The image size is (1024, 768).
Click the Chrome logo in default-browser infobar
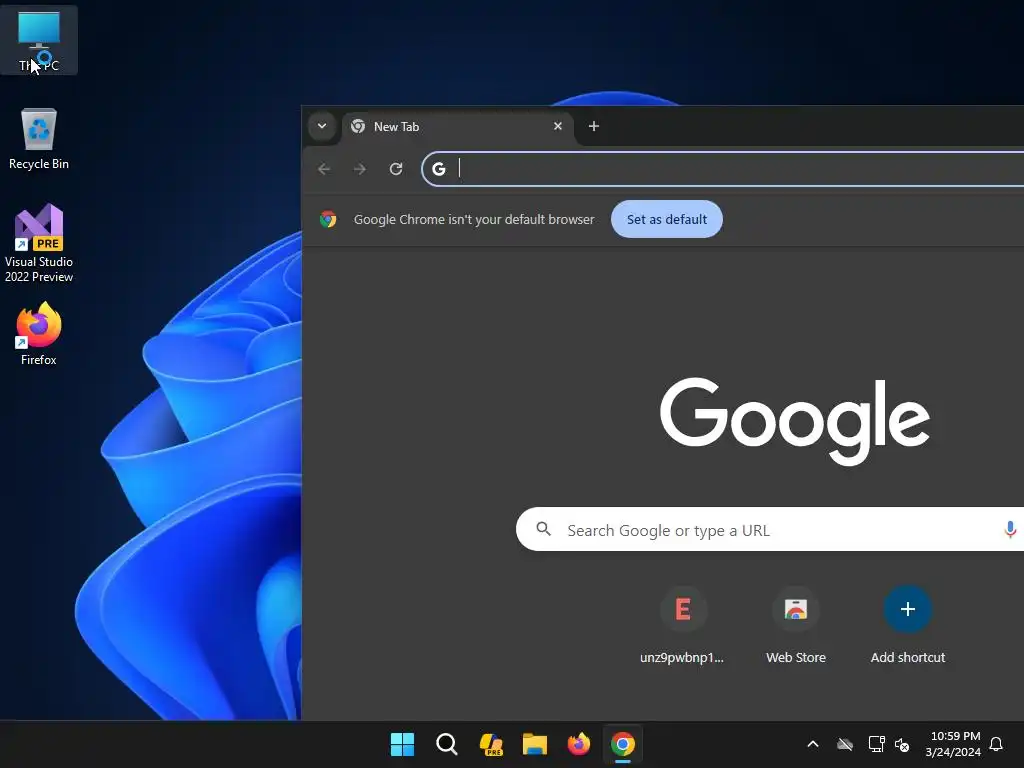328,219
